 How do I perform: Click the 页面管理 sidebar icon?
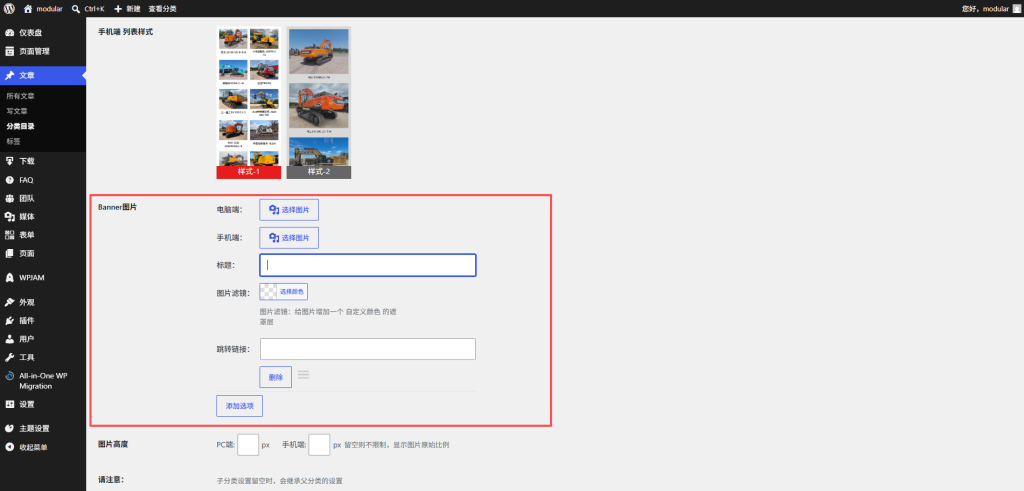[9, 51]
